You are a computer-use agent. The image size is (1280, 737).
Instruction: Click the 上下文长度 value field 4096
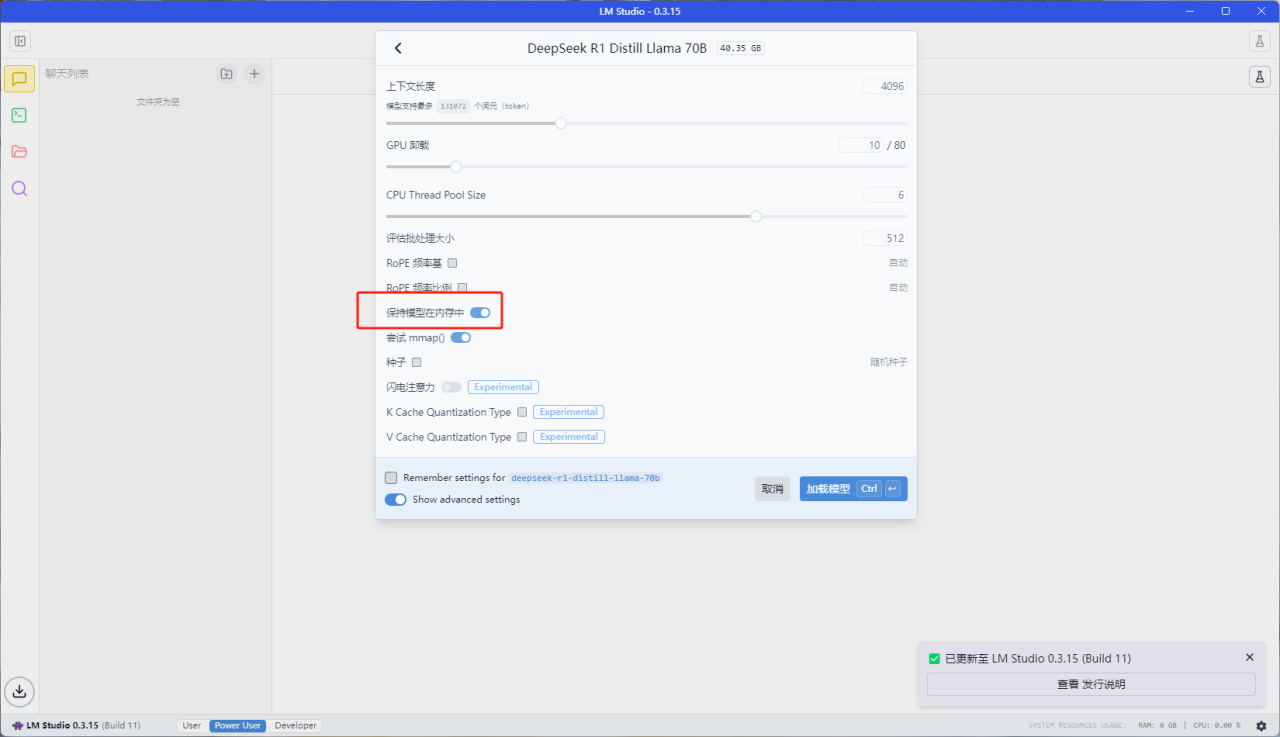(885, 86)
